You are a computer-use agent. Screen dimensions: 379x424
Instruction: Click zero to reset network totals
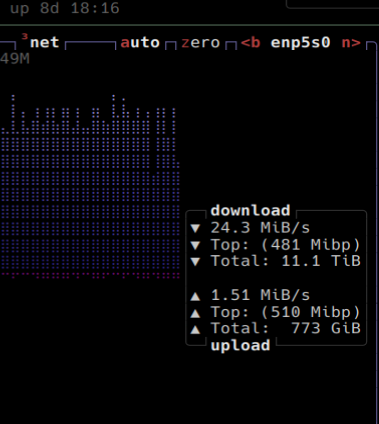click(x=201, y=43)
